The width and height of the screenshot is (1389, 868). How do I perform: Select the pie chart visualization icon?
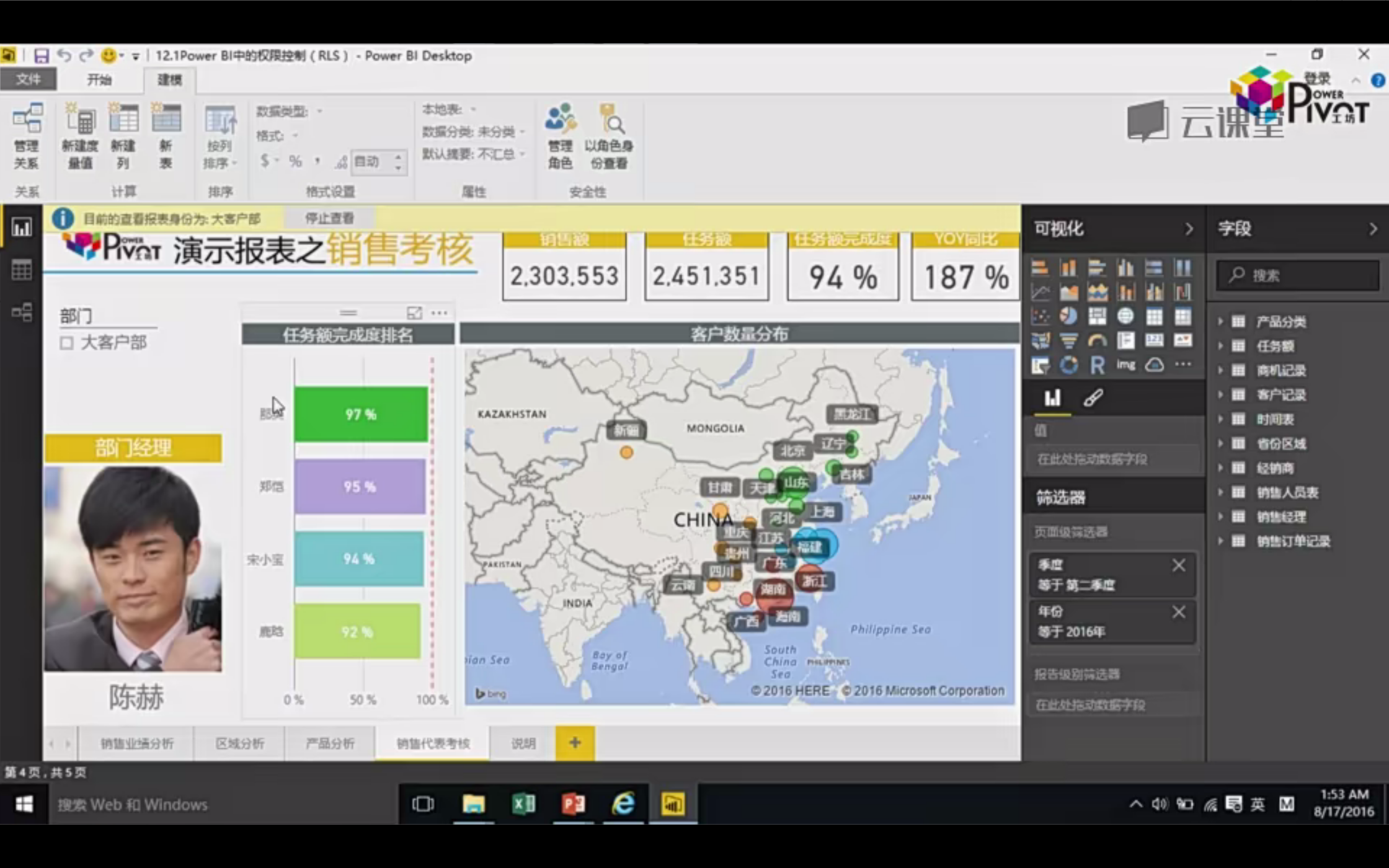tap(1068, 316)
